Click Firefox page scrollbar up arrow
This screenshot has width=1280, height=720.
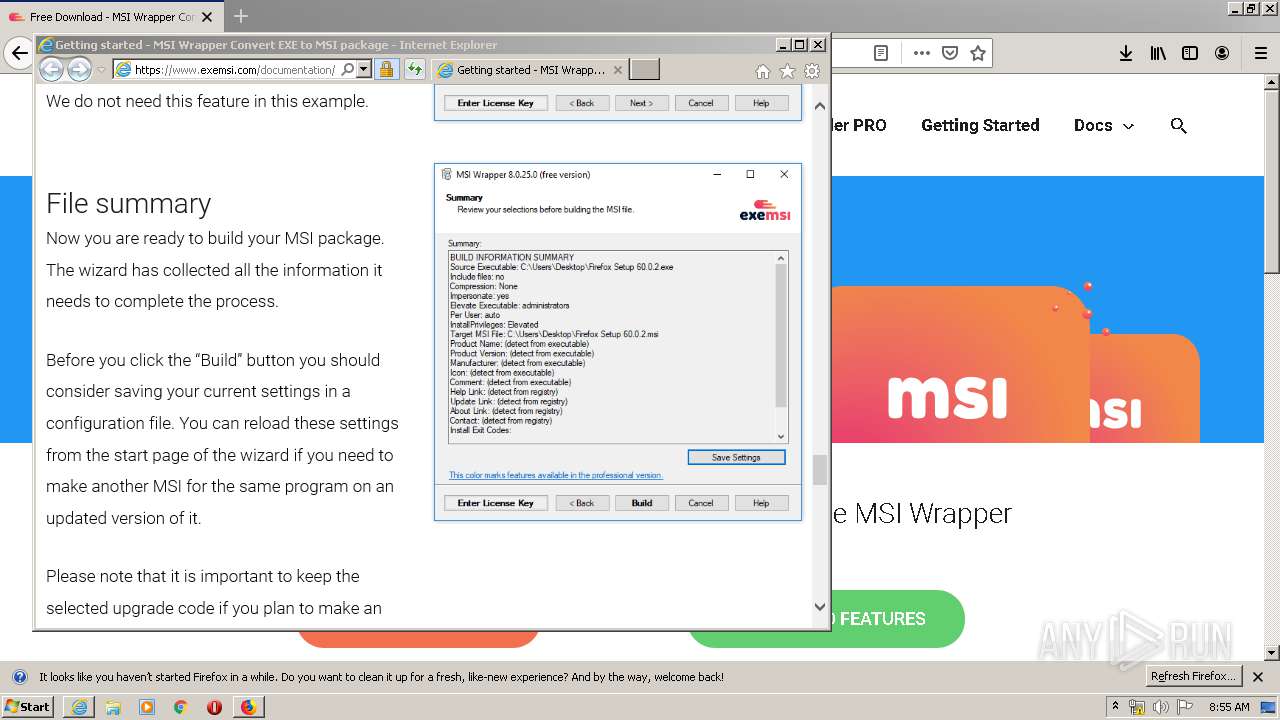1272,84
